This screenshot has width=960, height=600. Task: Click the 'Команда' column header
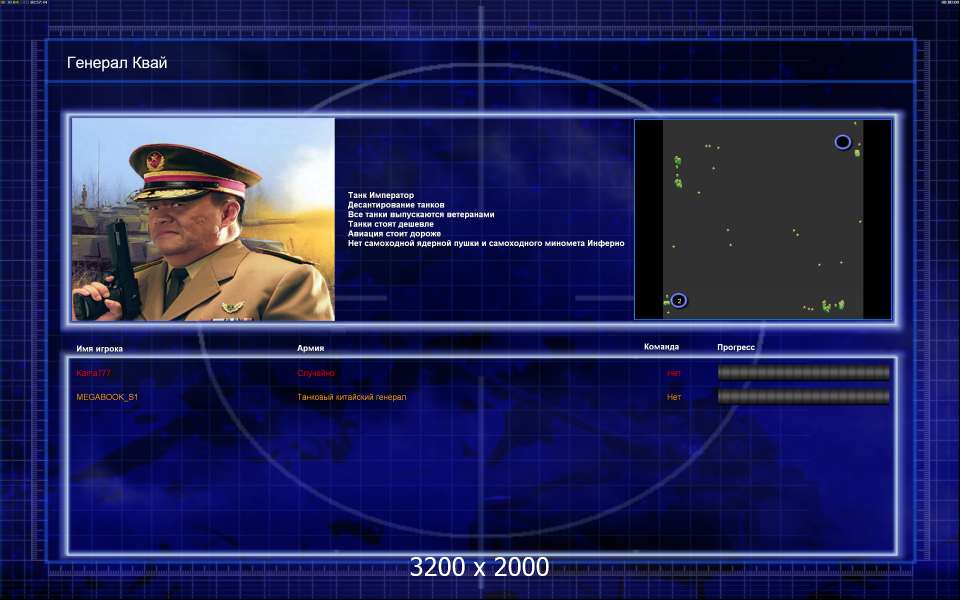[661, 347]
